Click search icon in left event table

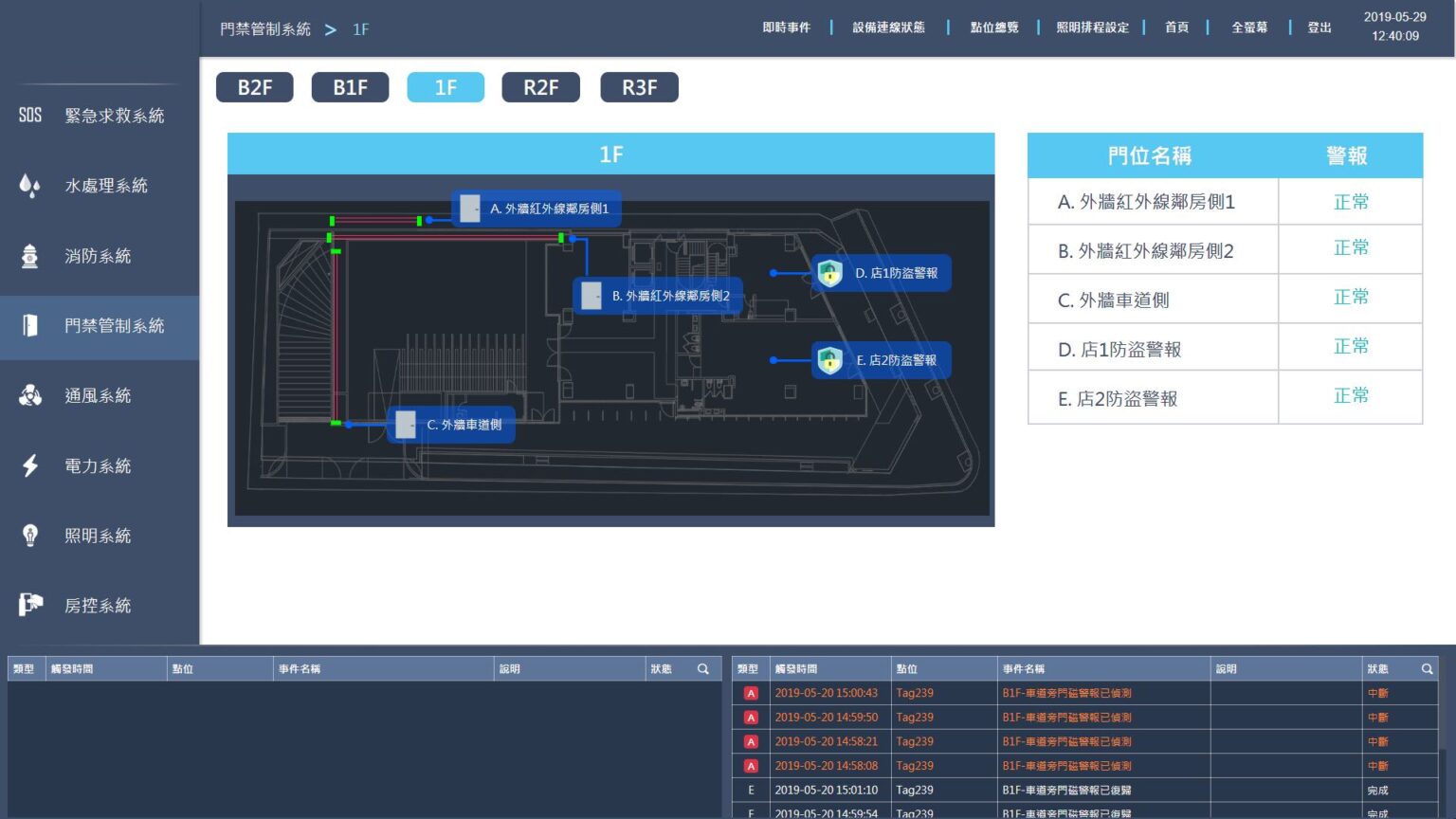703,669
